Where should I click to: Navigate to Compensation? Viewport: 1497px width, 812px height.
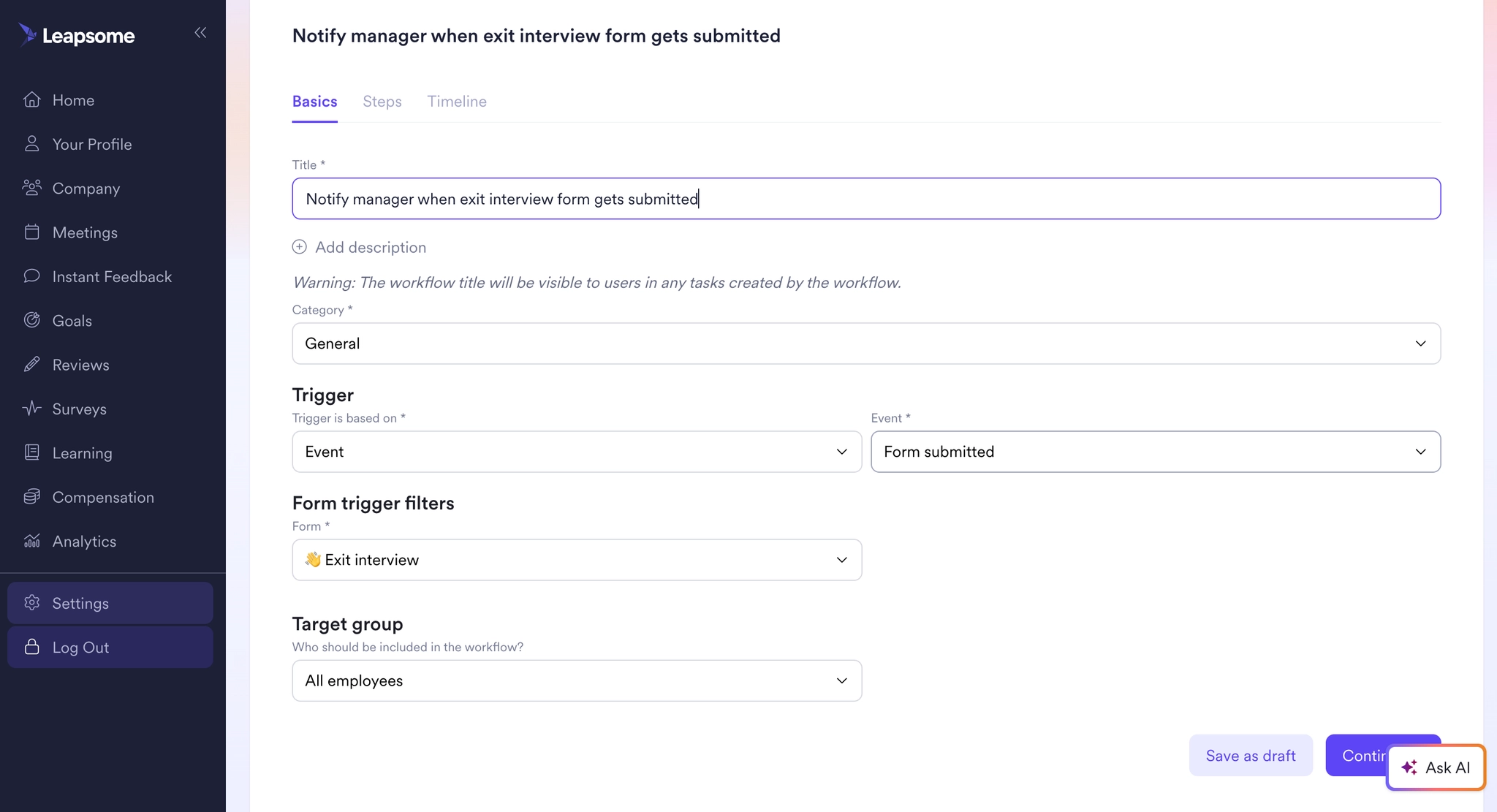coord(102,497)
